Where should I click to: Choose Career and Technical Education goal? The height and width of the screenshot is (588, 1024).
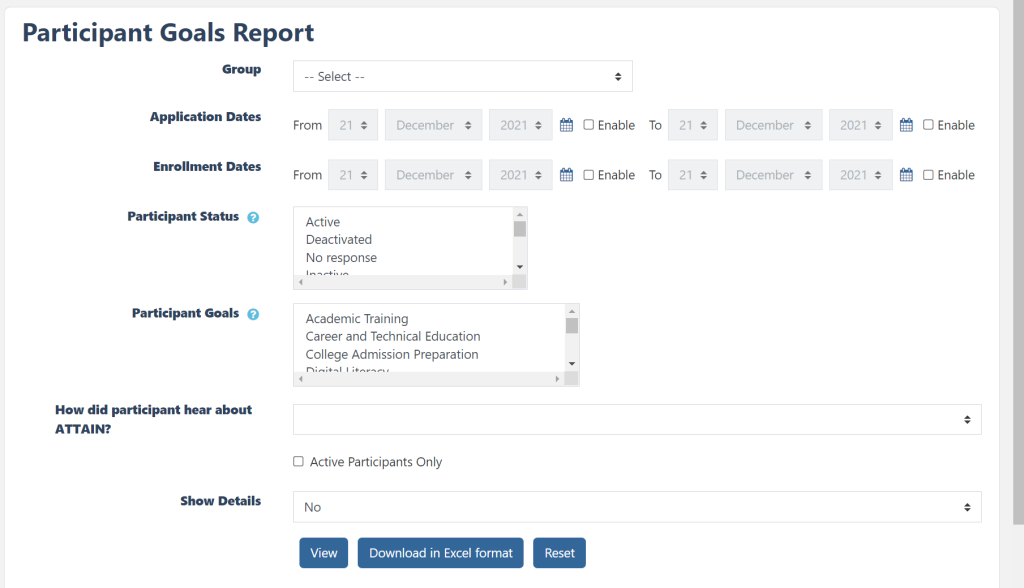click(x=393, y=337)
